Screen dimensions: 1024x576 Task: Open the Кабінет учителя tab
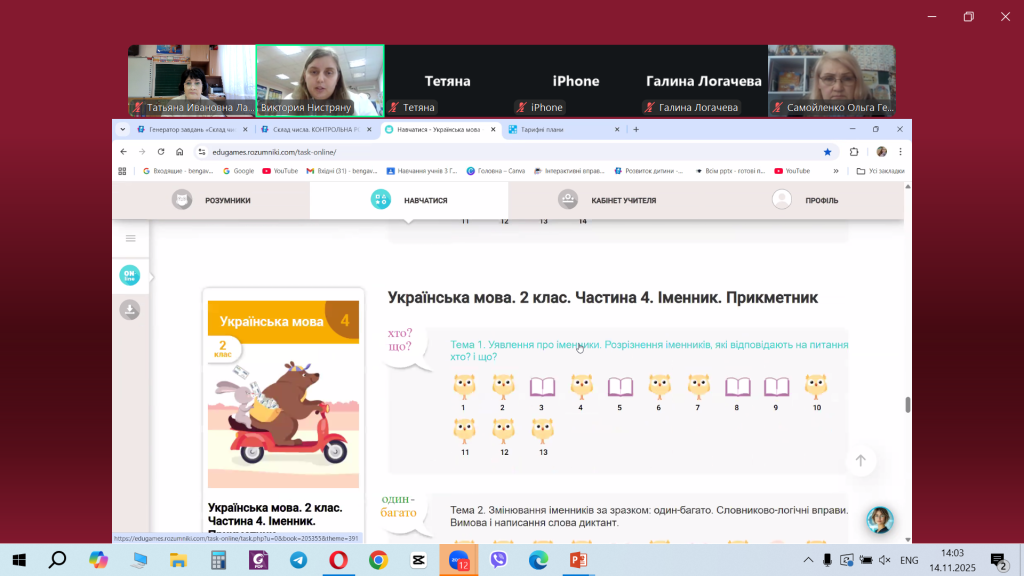click(x=607, y=200)
